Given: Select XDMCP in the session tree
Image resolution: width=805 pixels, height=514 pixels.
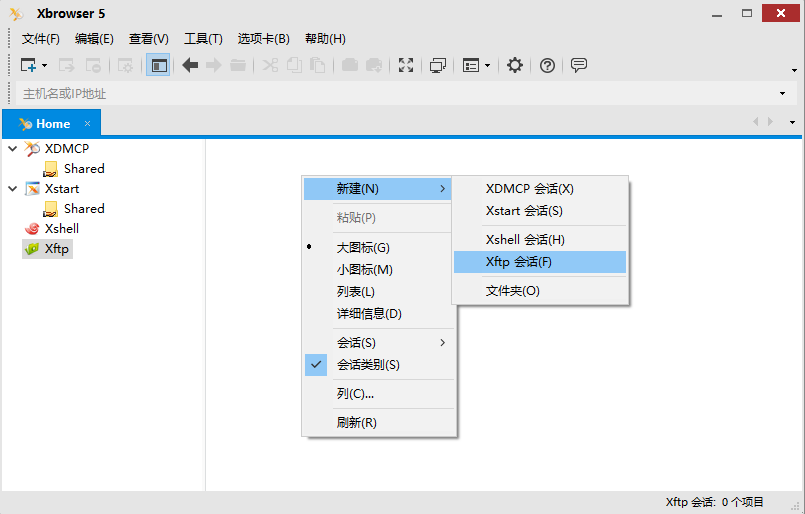Looking at the screenshot, I should pyautogui.click(x=67, y=148).
